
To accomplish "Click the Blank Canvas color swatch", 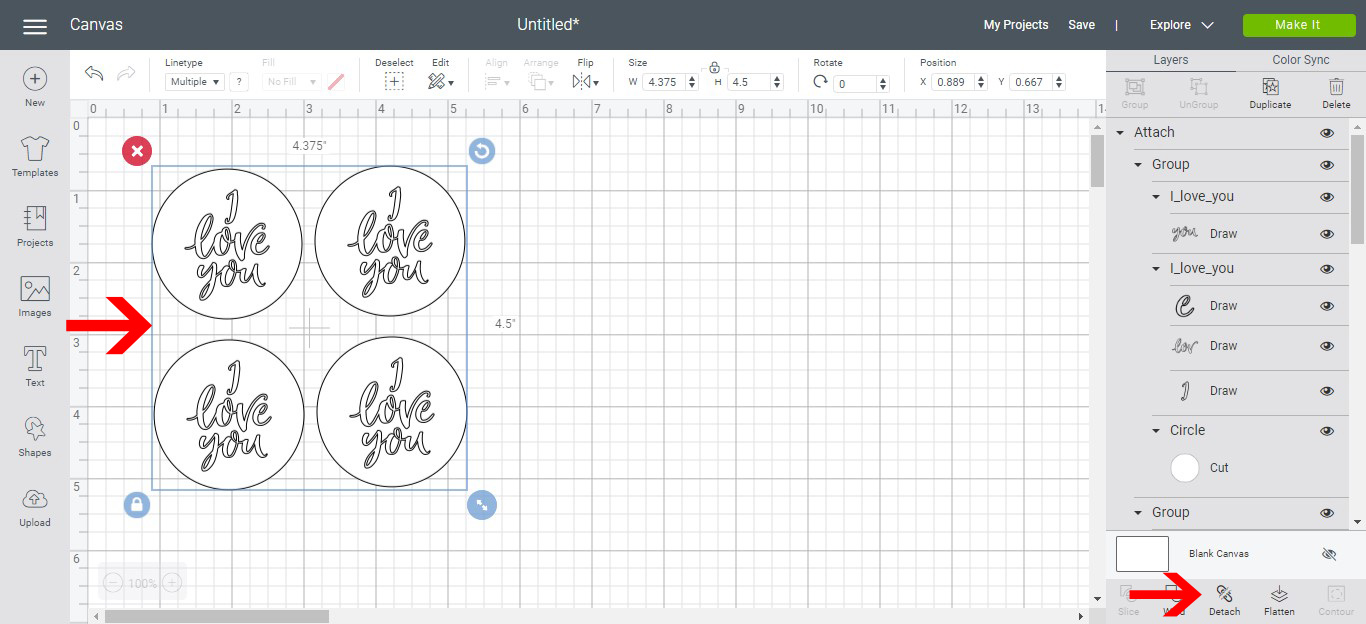I will coord(1142,554).
